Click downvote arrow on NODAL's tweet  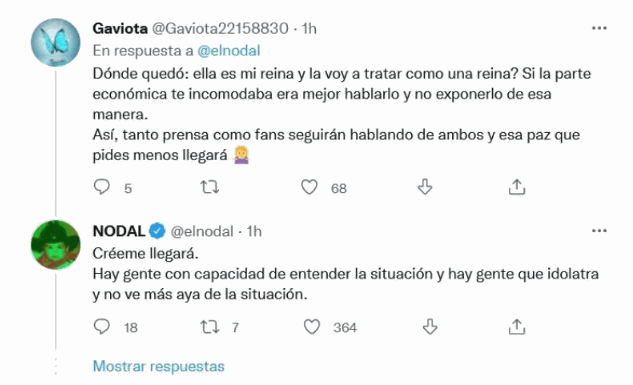[430, 326]
